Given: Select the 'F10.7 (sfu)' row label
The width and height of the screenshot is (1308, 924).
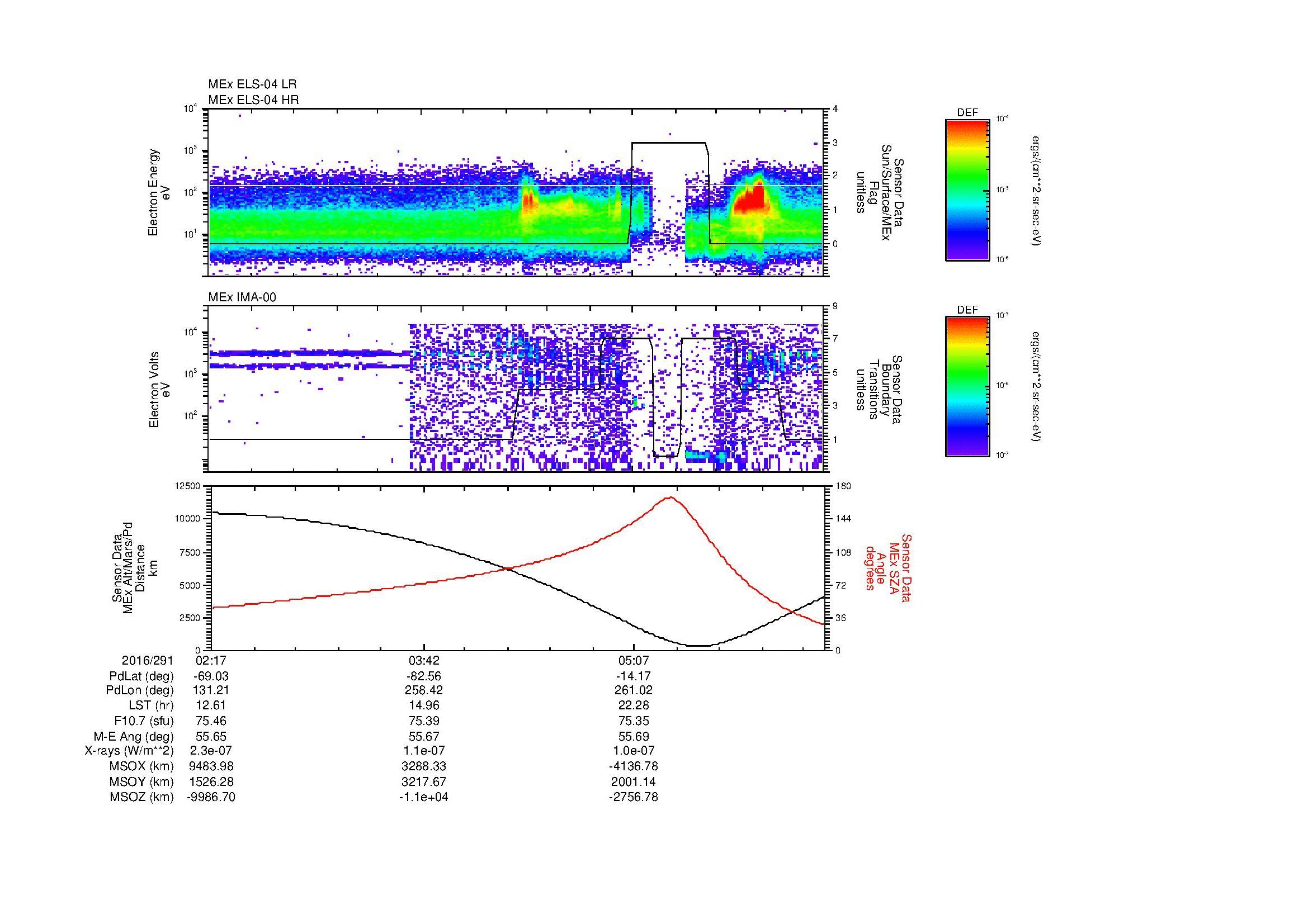Looking at the screenshot, I should pos(144,721).
